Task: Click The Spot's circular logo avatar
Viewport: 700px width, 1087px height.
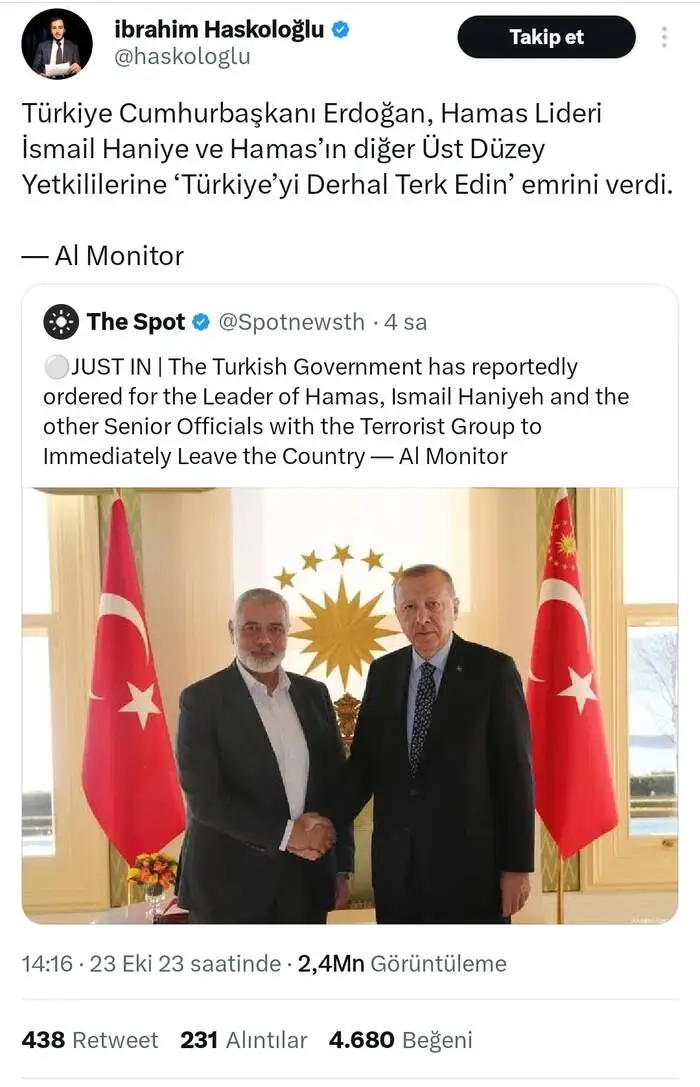Action: click(59, 322)
